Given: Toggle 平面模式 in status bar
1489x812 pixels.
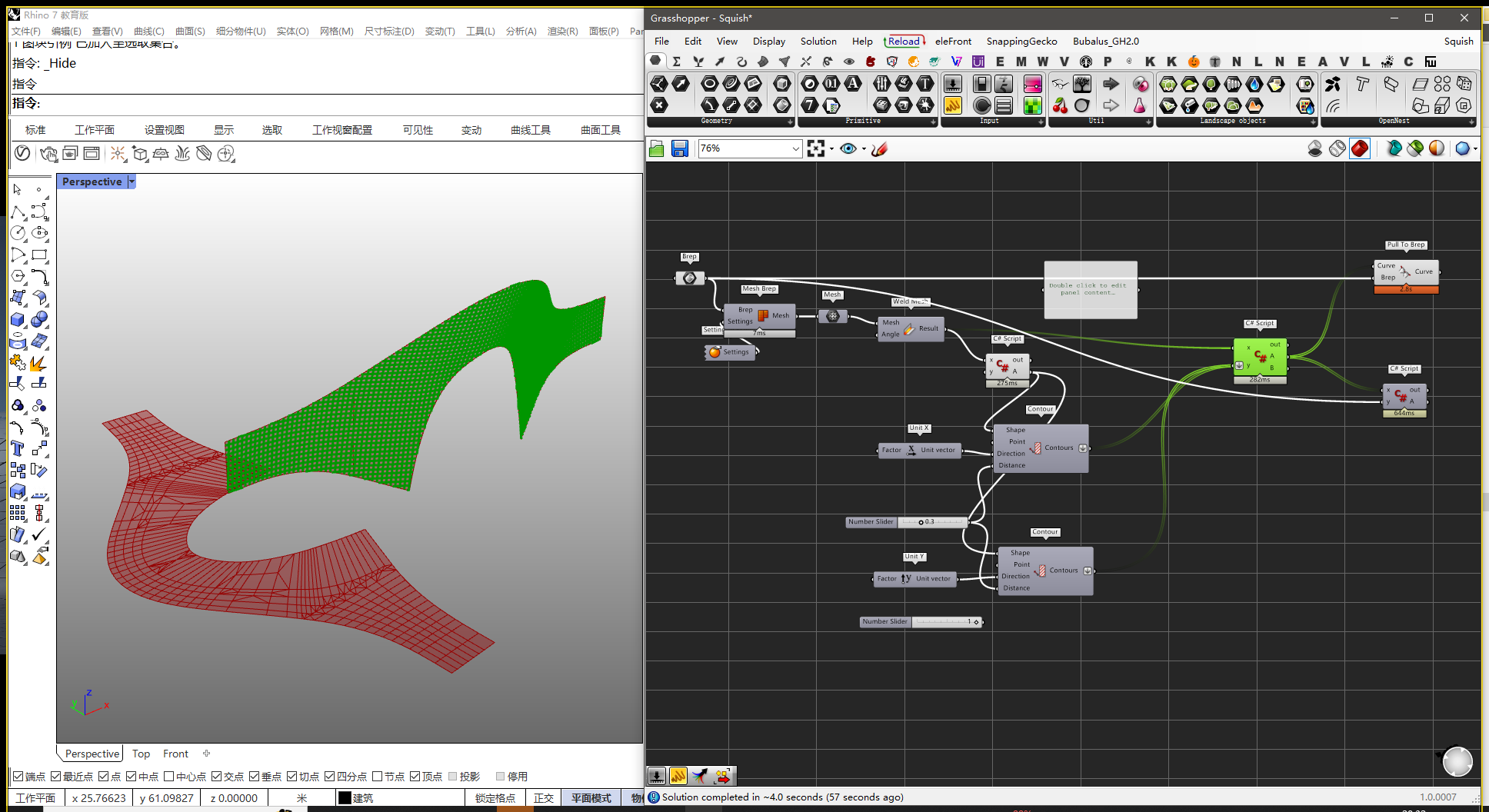Looking at the screenshot, I should 591,798.
